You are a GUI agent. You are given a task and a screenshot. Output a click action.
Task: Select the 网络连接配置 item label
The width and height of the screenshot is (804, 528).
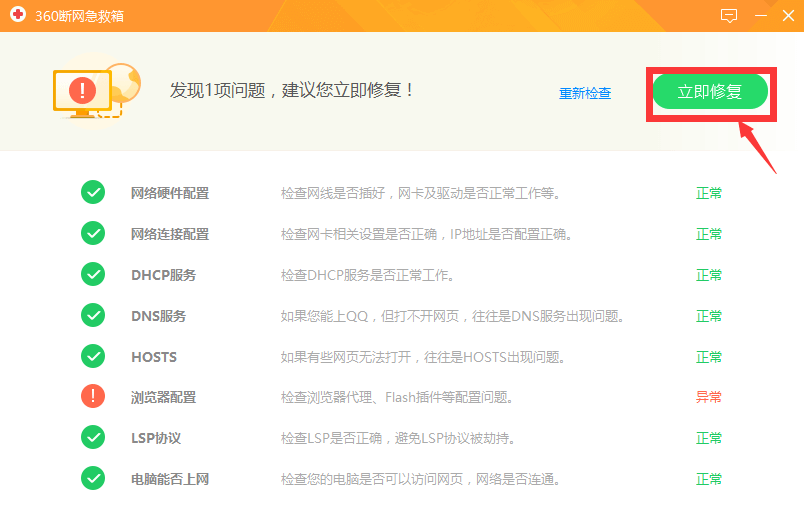[170, 234]
